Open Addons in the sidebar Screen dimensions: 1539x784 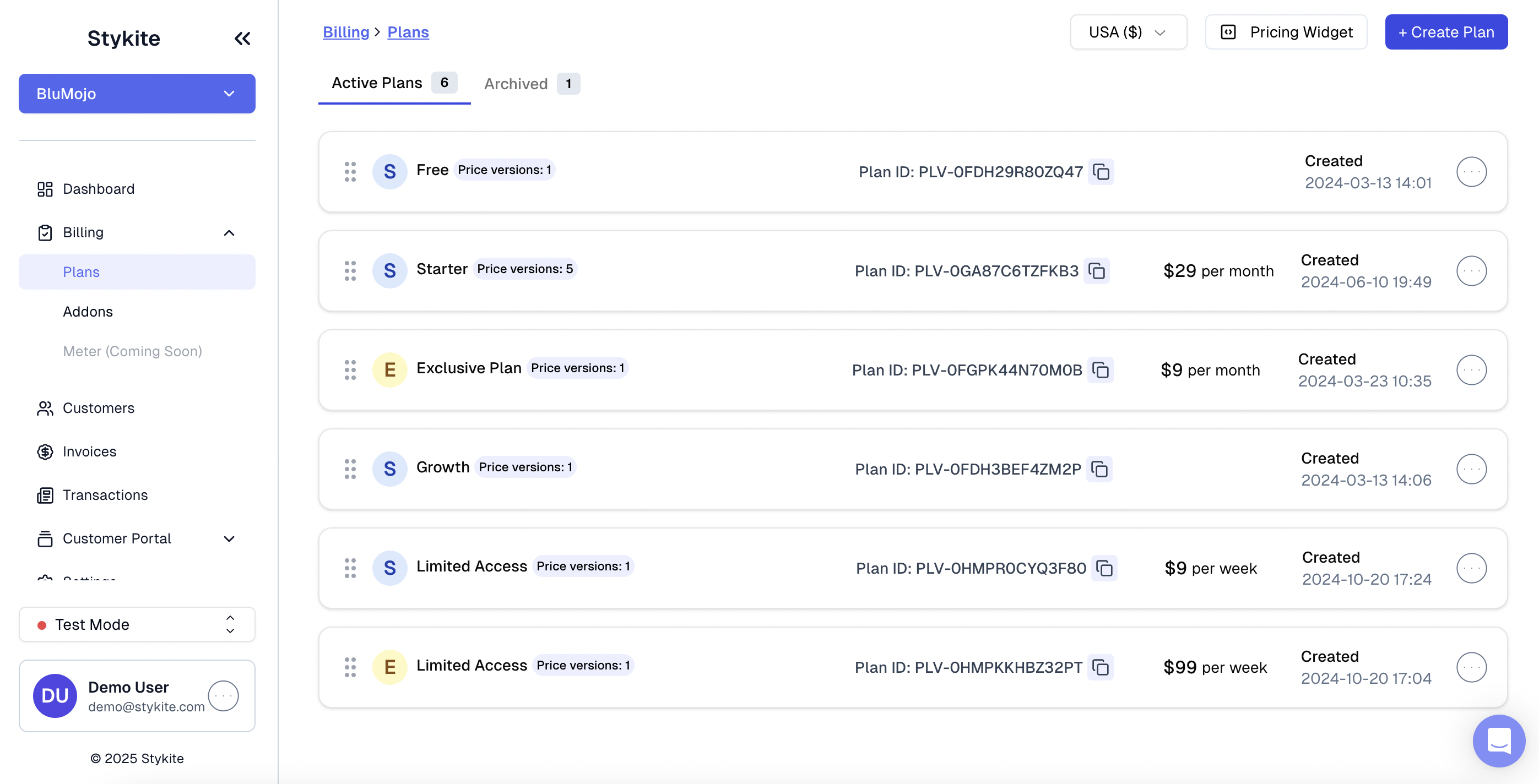click(x=88, y=312)
